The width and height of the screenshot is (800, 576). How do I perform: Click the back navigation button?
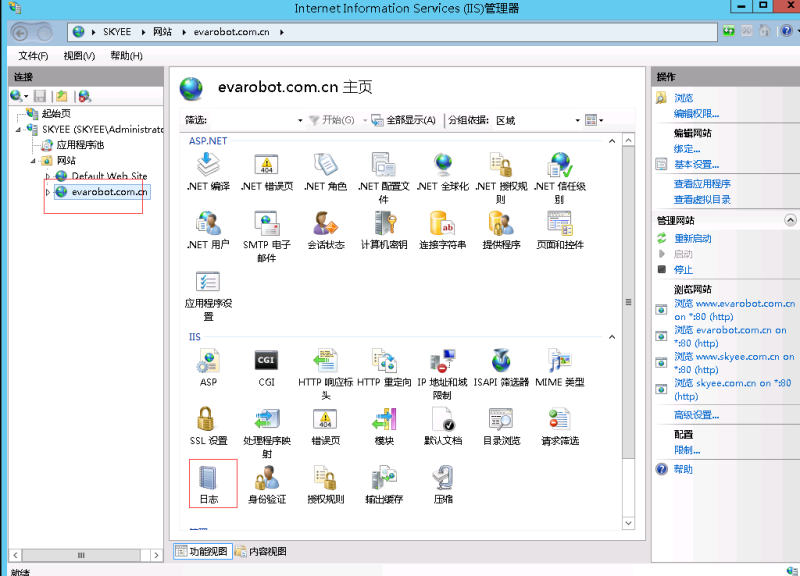tap(20, 33)
